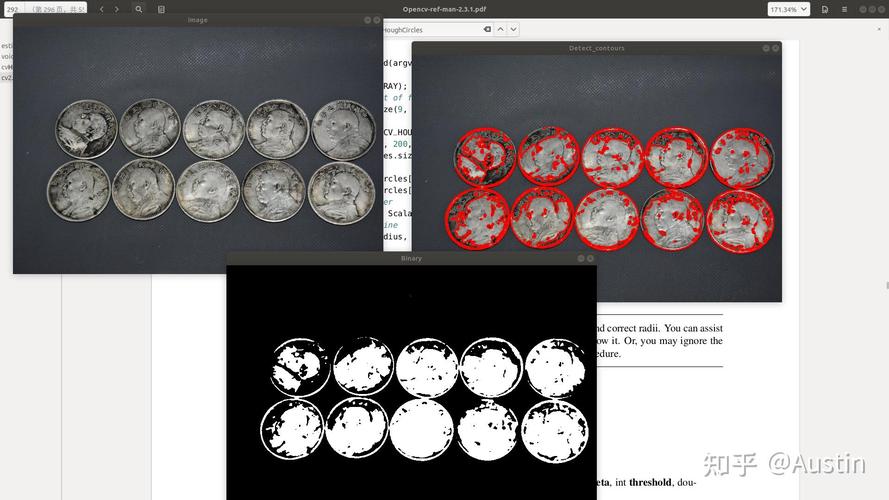
Task: Go to the previous page arrow
Action: click(101, 9)
